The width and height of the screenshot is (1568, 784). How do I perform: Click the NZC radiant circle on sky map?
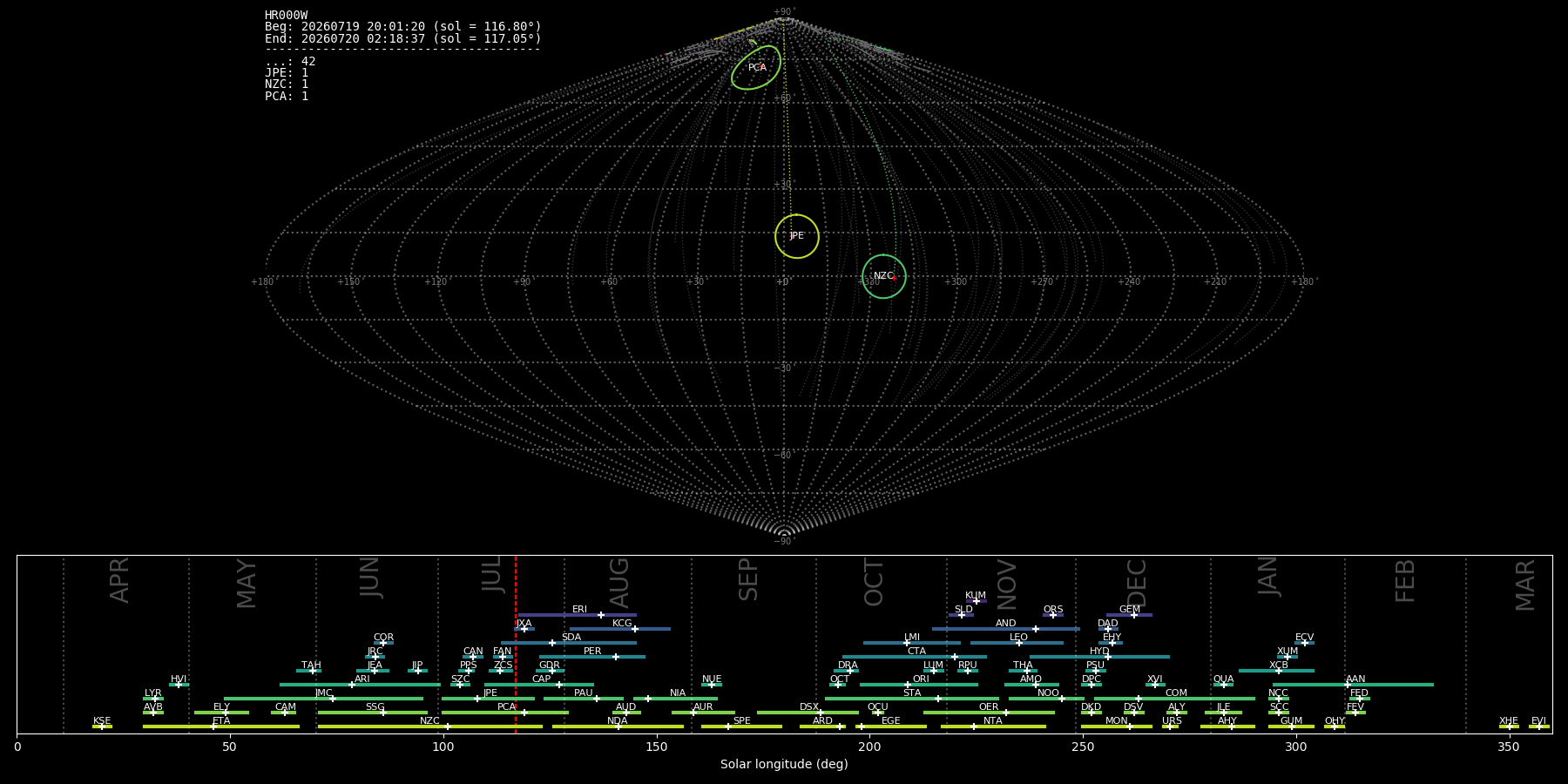[x=884, y=276]
